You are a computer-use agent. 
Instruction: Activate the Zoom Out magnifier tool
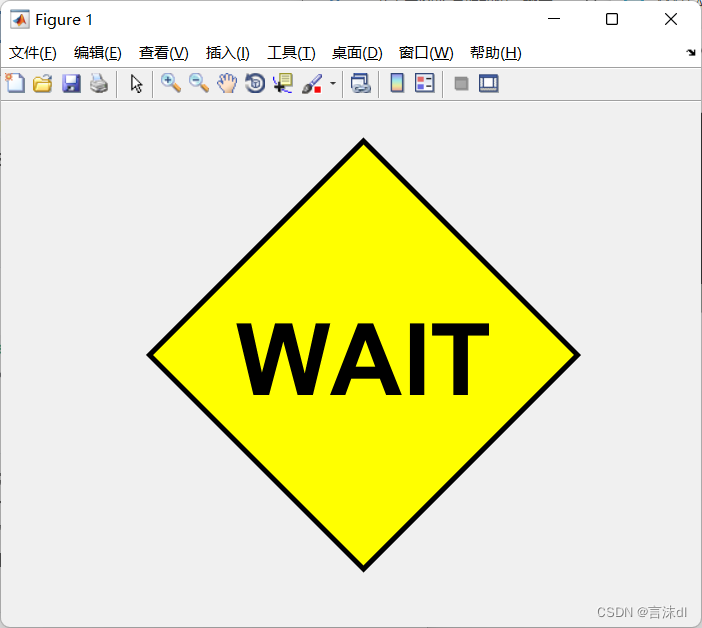pyautogui.click(x=199, y=83)
